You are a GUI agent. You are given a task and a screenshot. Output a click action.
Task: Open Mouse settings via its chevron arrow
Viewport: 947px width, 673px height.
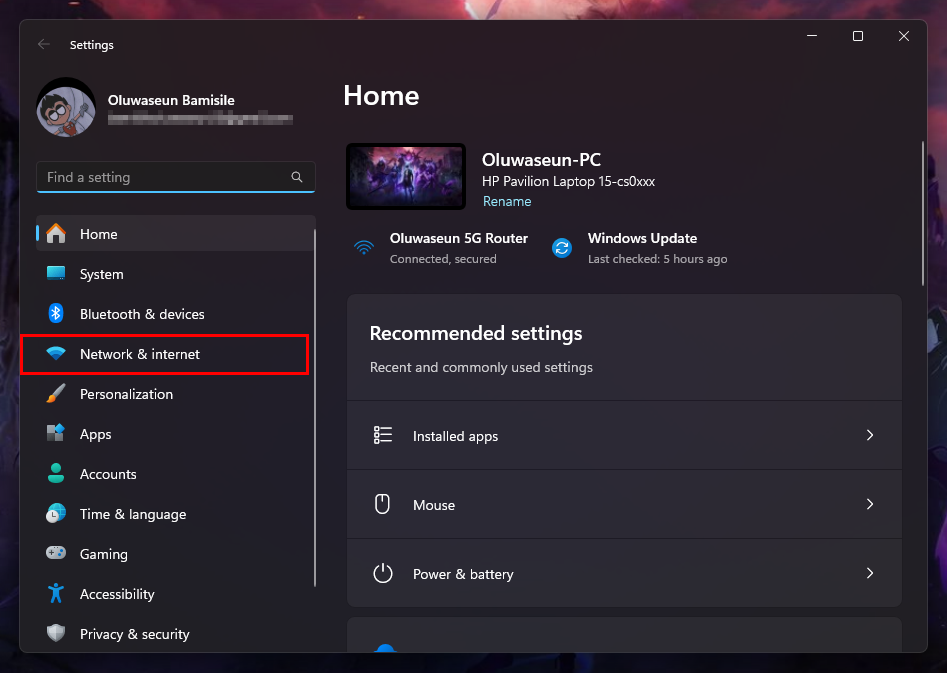[x=869, y=505]
